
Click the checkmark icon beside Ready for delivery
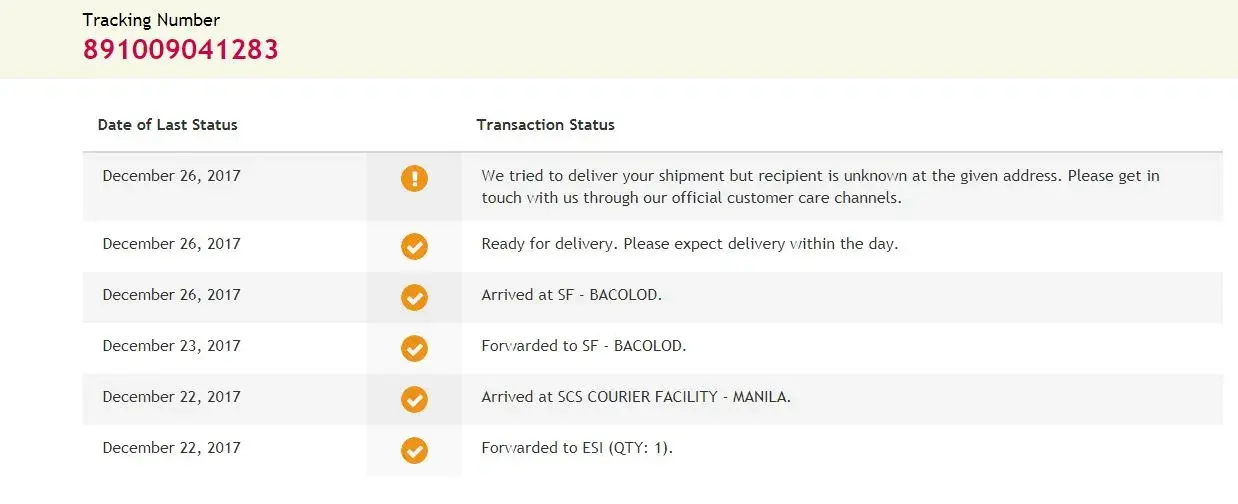tap(414, 246)
